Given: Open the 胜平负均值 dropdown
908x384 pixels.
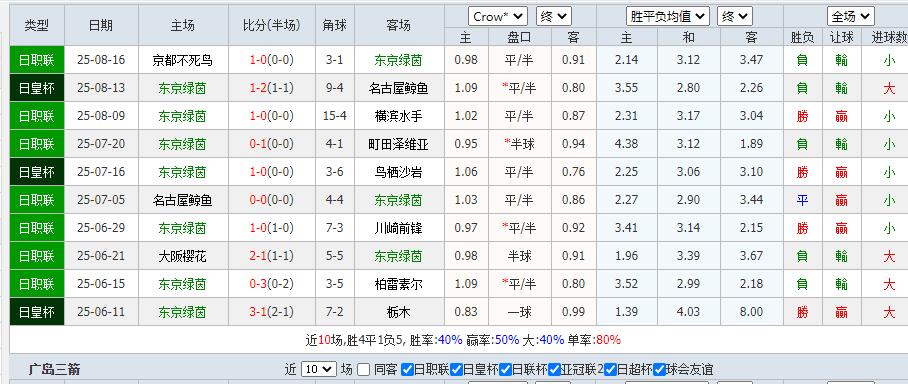Looking at the screenshot, I should pyautogui.click(x=668, y=17).
